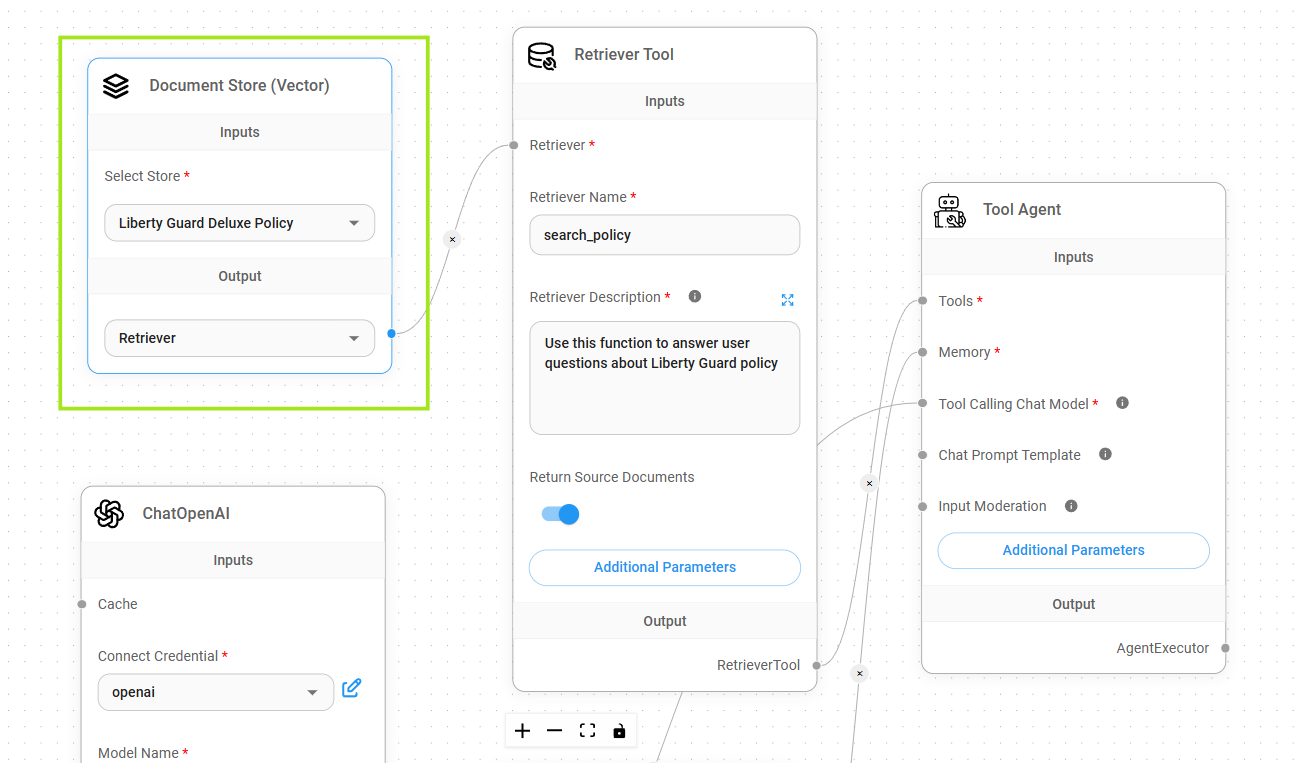Edit the openai credential with pencil icon

(351, 688)
